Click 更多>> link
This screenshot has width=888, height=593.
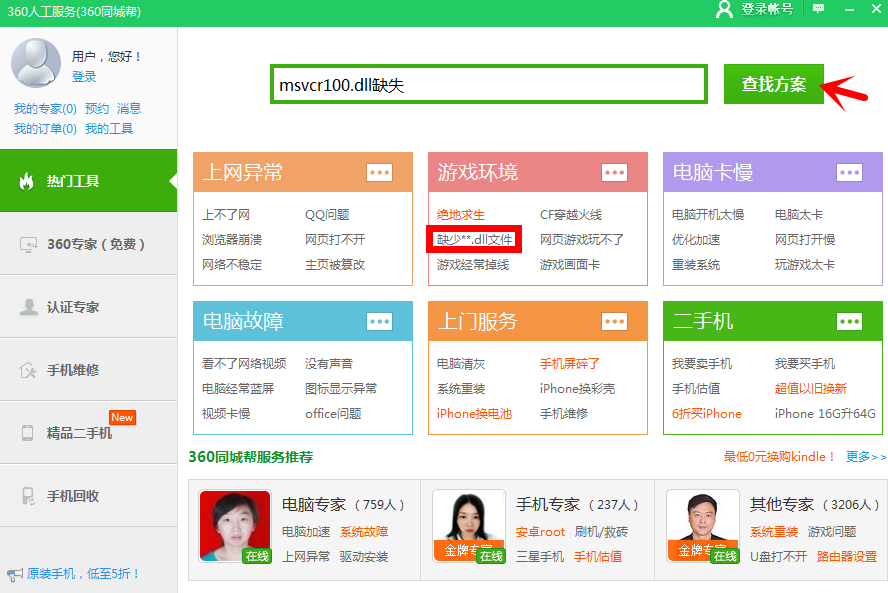[866, 457]
